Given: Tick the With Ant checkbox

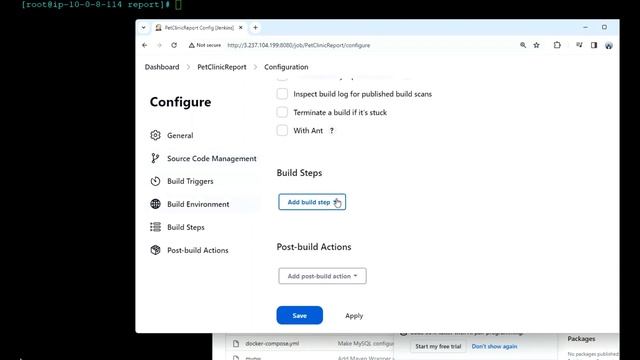Looking at the screenshot, I should click(282, 131).
